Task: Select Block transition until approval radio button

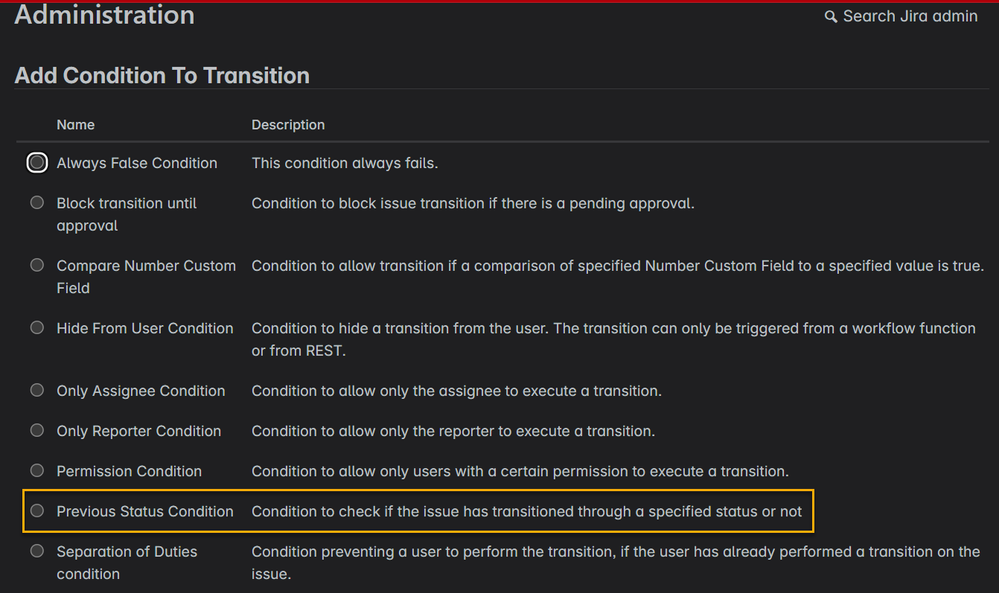Action: pyautogui.click(x=37, y=203)
